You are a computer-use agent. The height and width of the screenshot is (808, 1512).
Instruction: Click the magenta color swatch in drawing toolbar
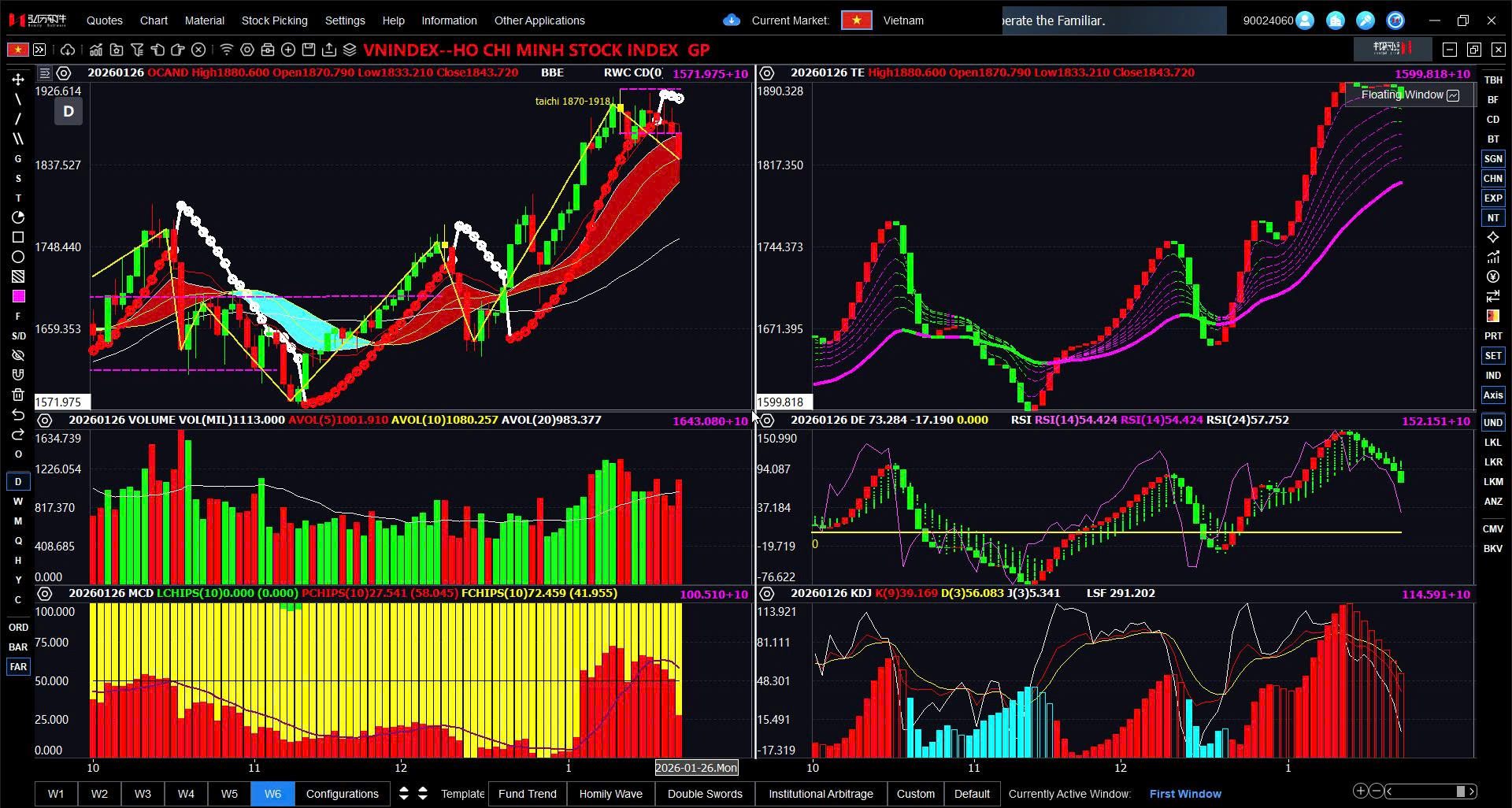18,296
